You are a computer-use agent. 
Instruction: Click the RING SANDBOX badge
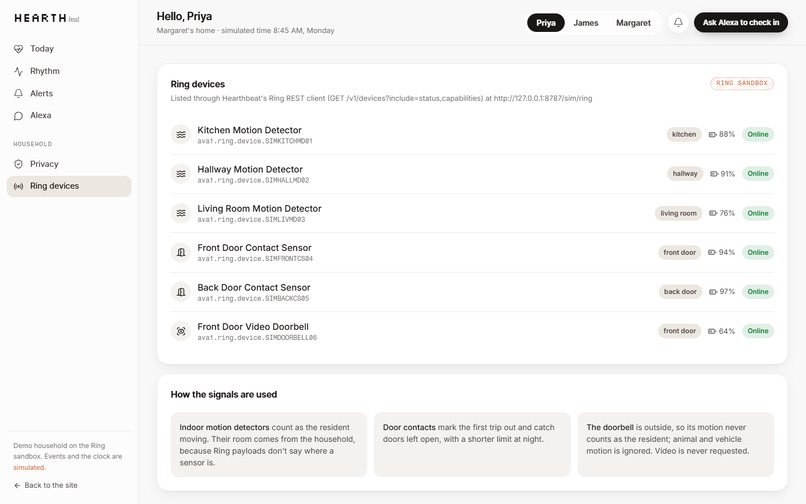pos(742,83)
